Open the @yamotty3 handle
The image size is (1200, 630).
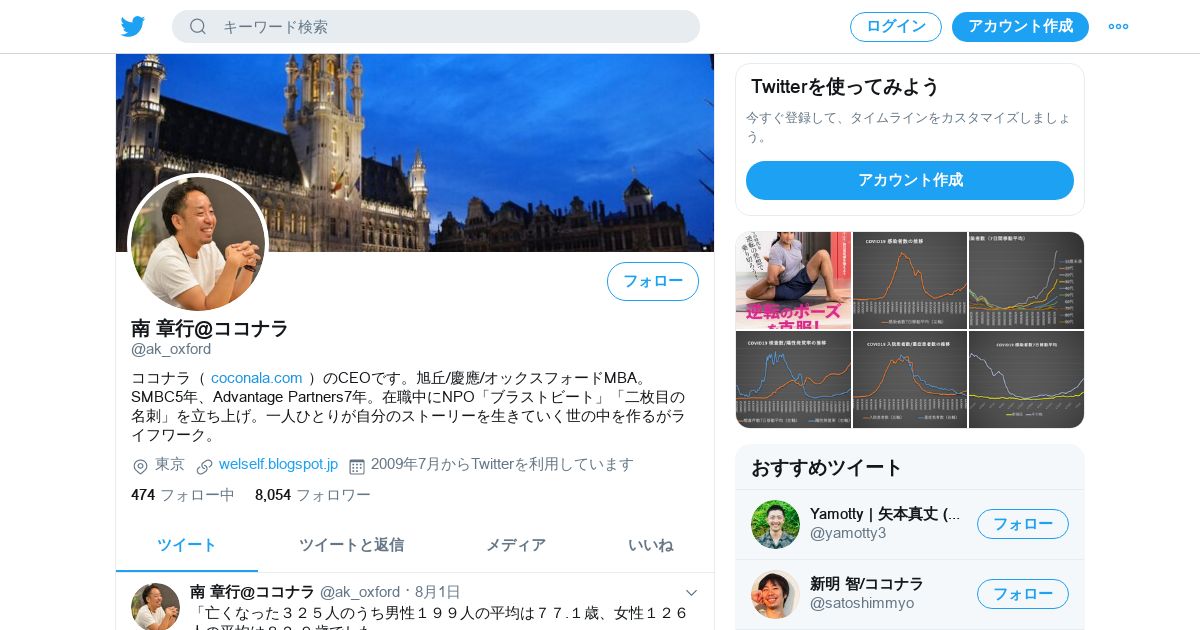point(848,533)
